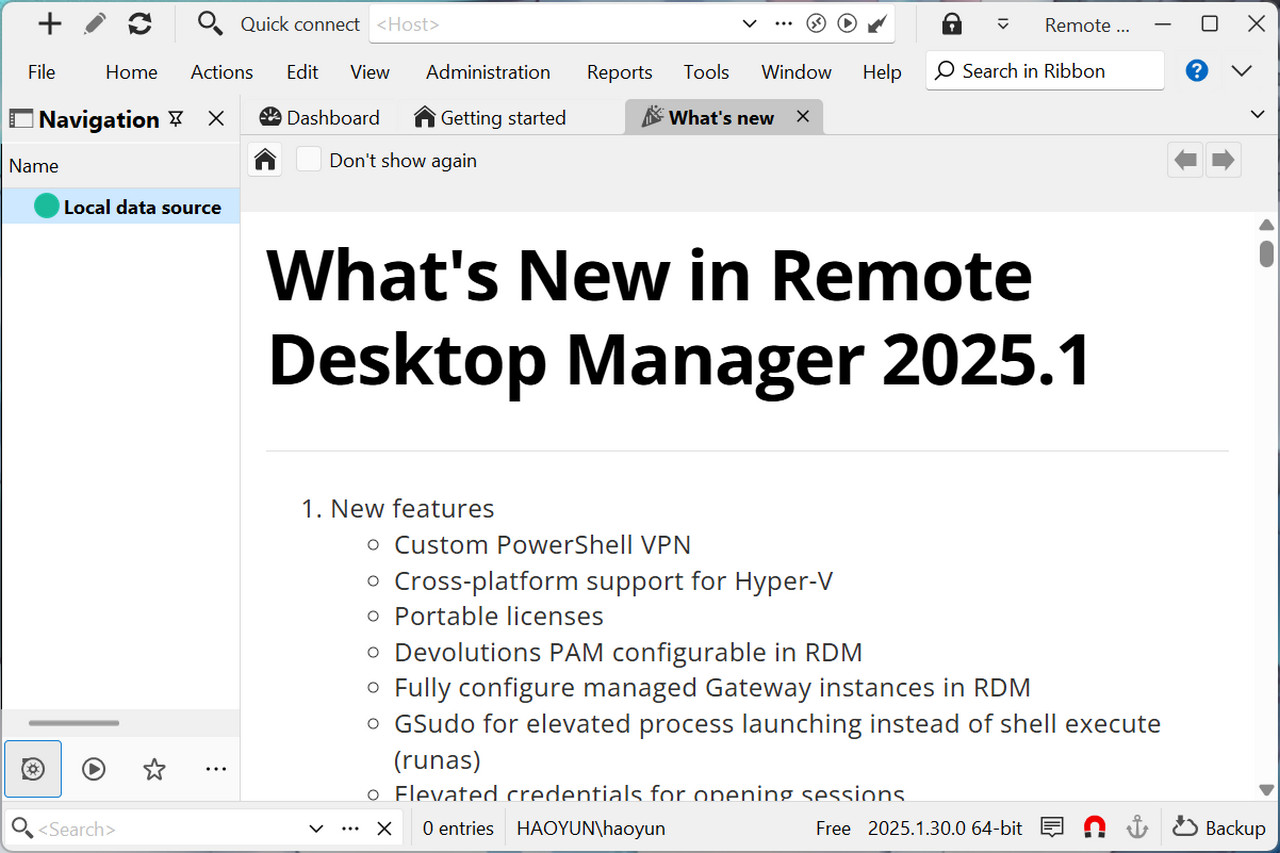1280x853 pixels.
Task: Click the red magnet icon in status bar
Action: (1096, 827)
